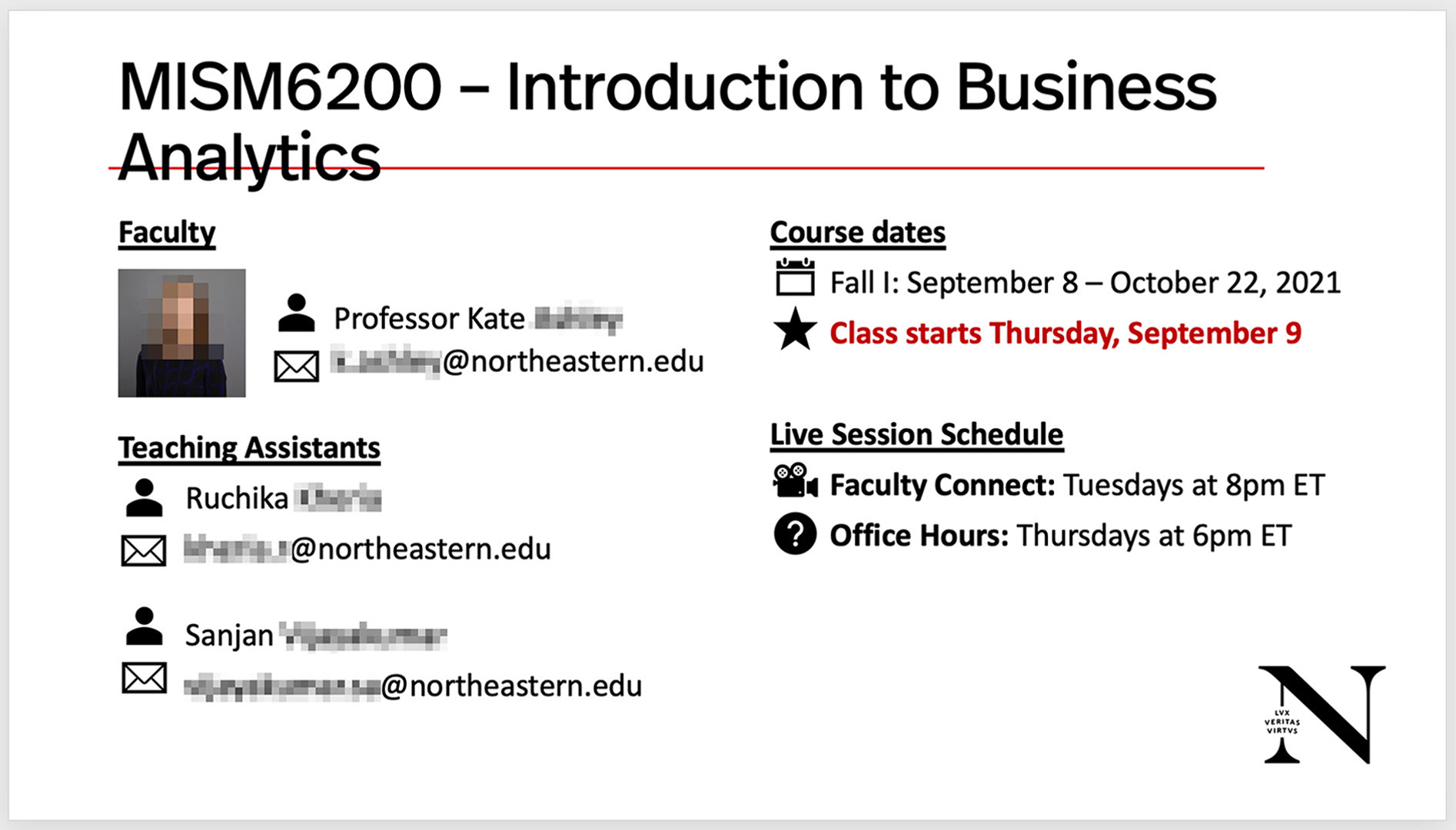Click the envelope icon under Professor Kate
The width and height of the screenshot is (1456, 830).
pos(297,366)
